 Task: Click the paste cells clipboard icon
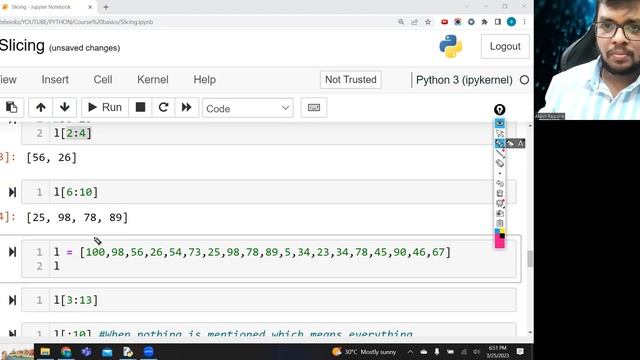click(11, 107)
